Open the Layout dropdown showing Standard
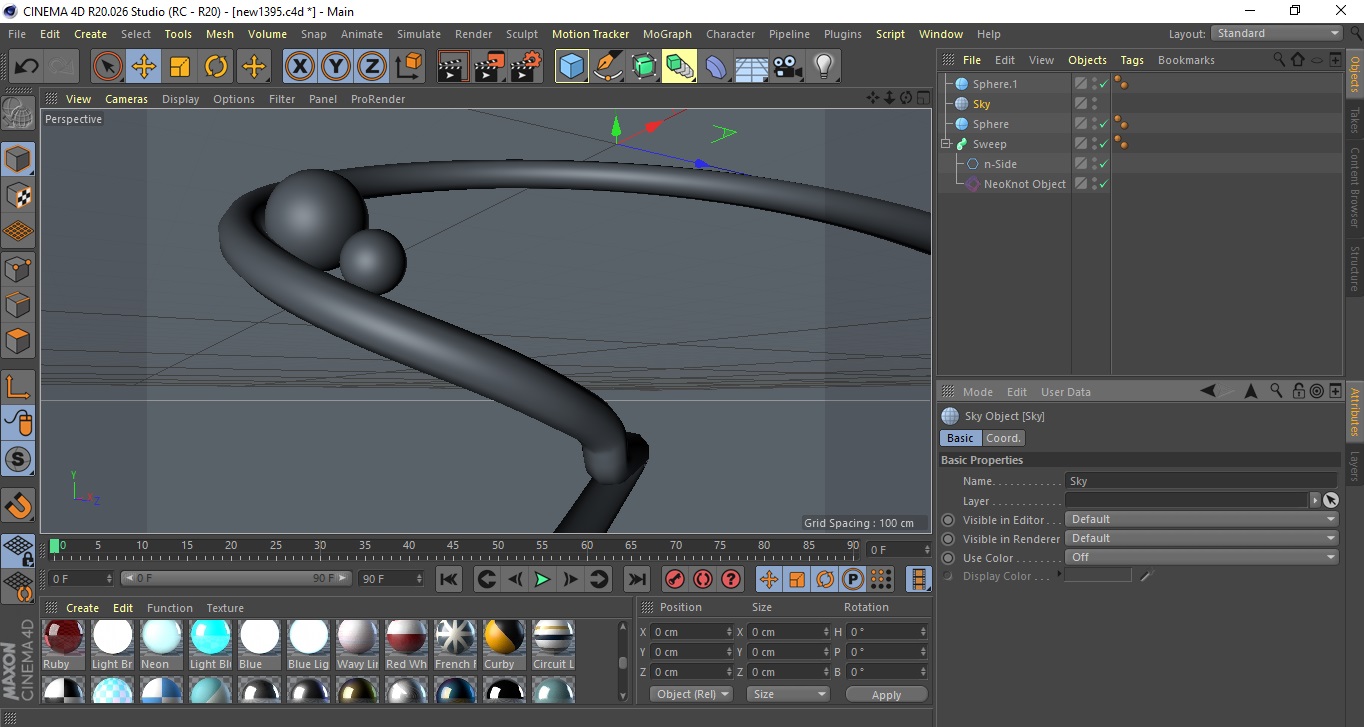The image size is (1364, 727). click(1277, 33)
